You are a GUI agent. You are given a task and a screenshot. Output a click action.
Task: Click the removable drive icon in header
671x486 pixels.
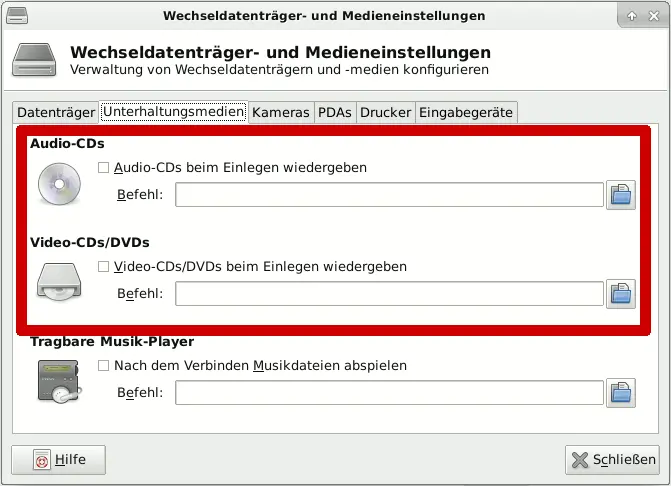(x=35, y=60)
